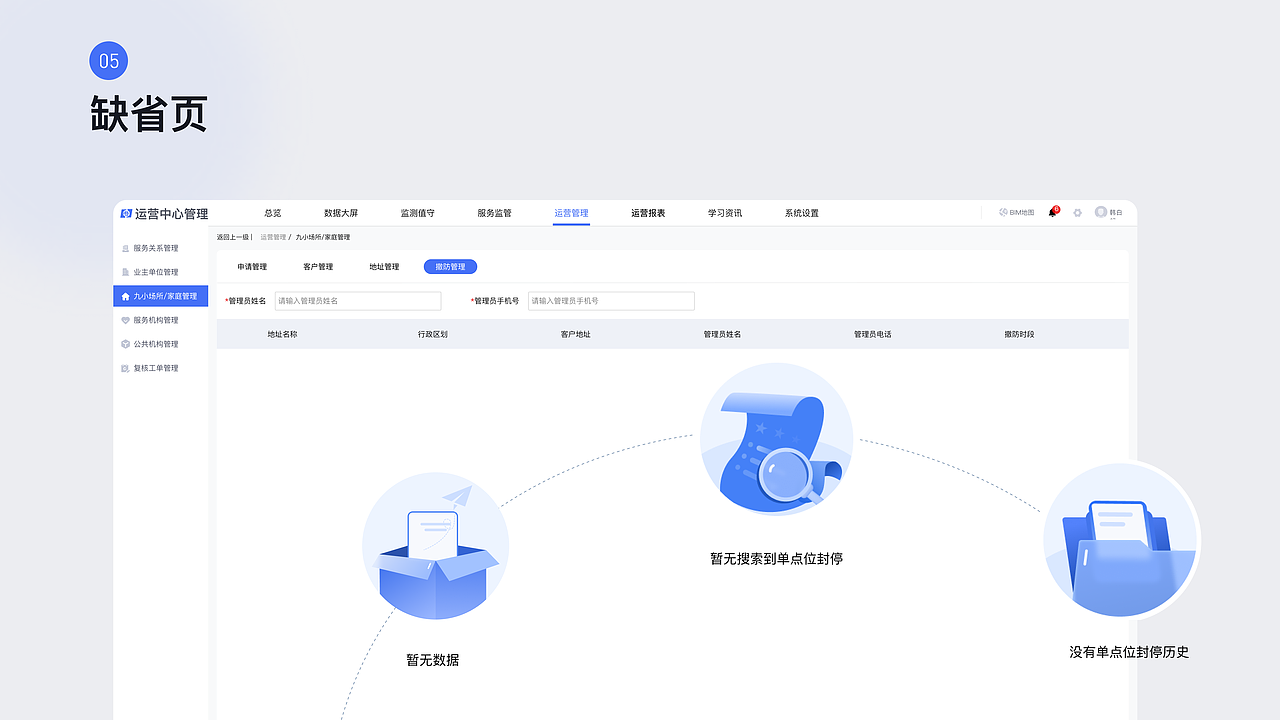Click the 服务关系管理 sidebar icon
This screenshot has width=1280, height=720.
(125, 248)
